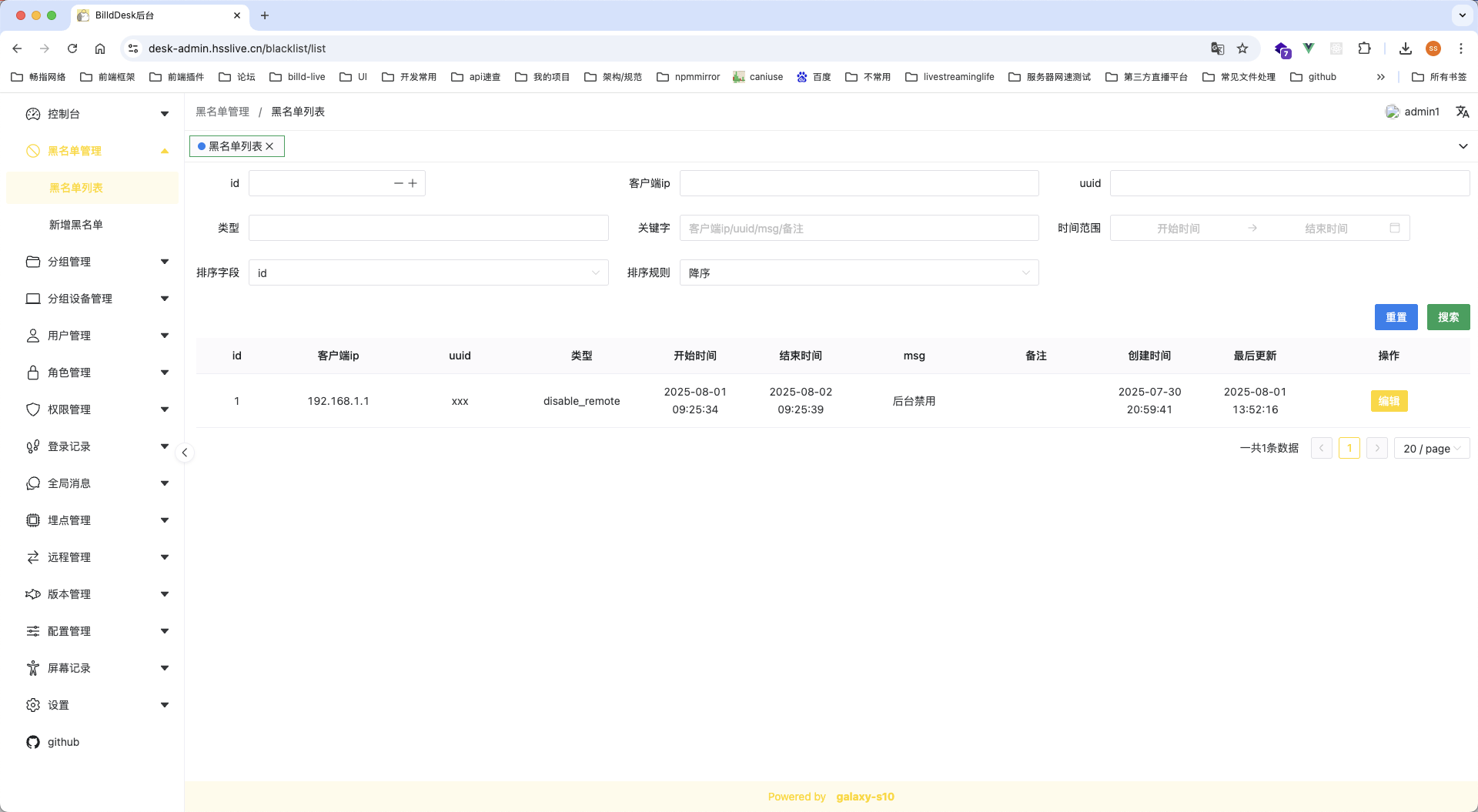Click the 设置 gear icon
Image resolution: width=1478 pixels, height=812 pixels.
33,705
